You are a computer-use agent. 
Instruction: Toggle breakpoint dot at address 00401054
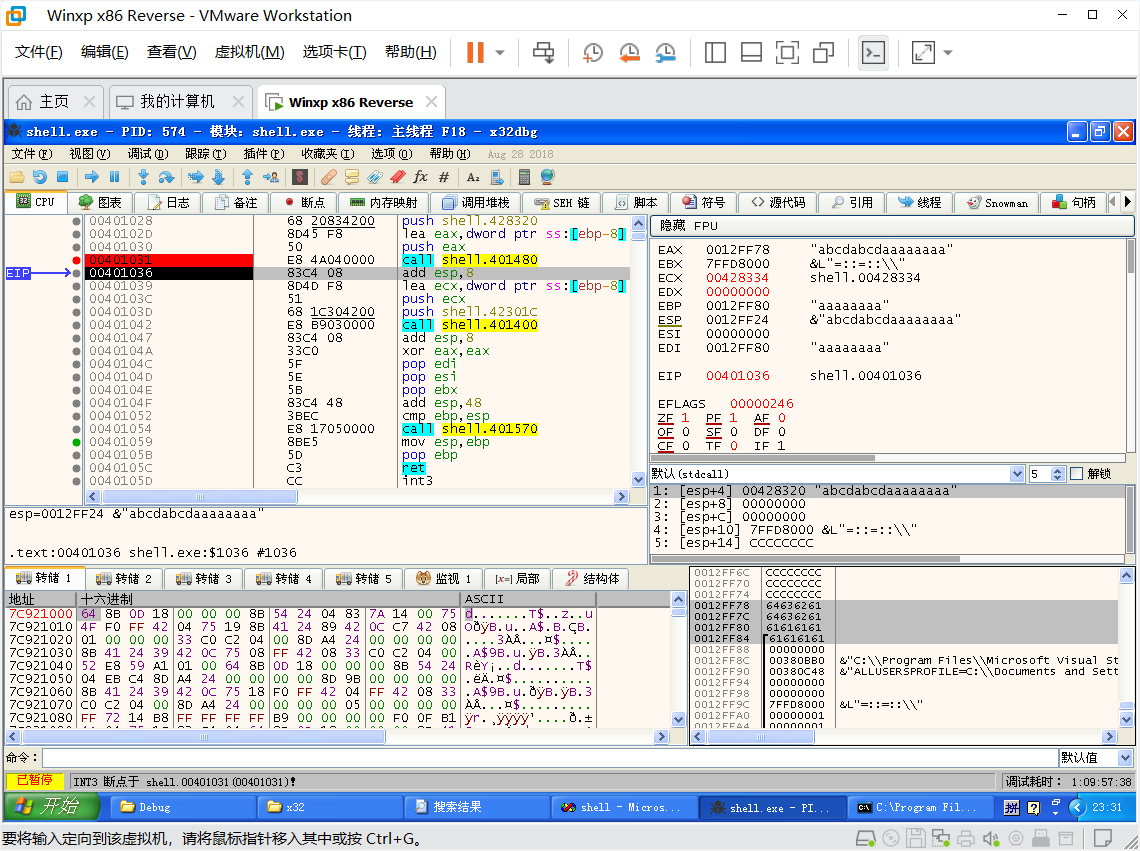[76, 428]
